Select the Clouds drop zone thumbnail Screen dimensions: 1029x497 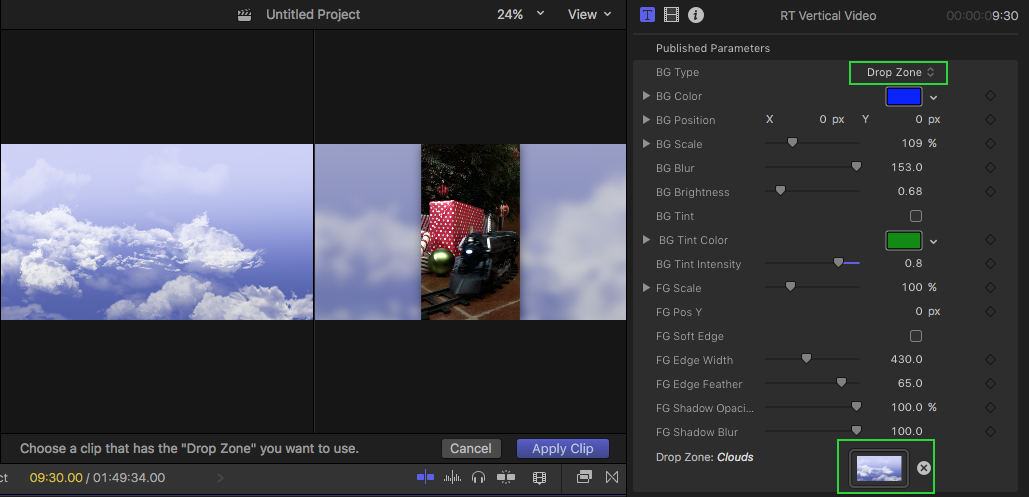tap(878, 468)
